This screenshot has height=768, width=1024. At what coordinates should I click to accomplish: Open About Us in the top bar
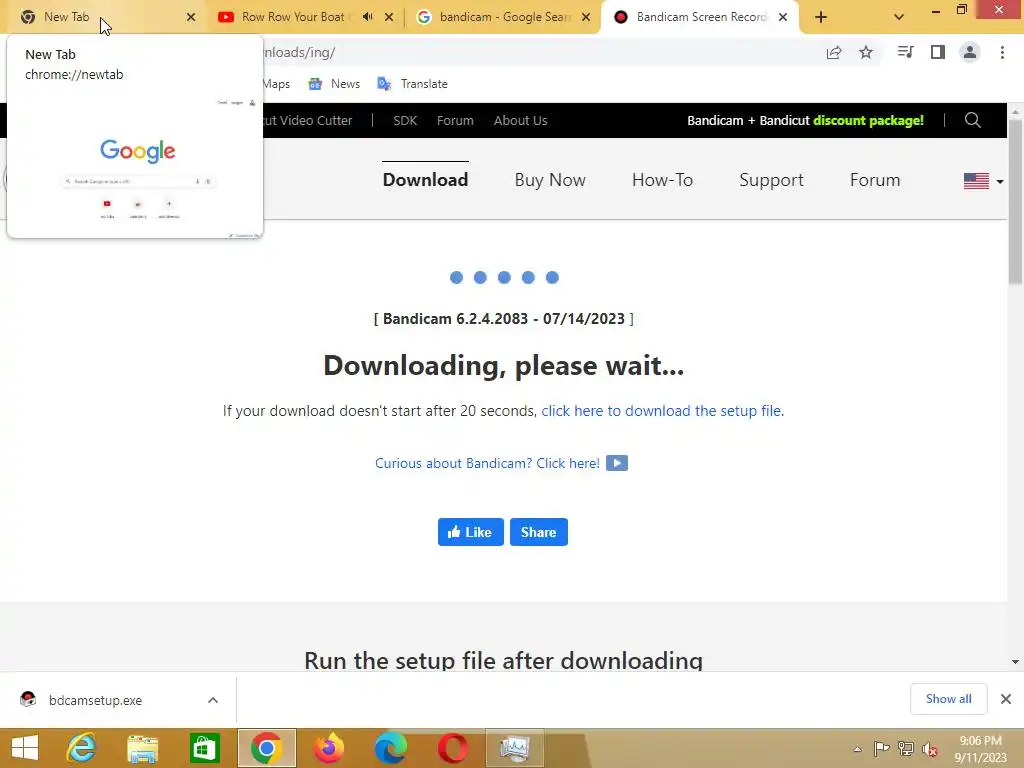520,120
